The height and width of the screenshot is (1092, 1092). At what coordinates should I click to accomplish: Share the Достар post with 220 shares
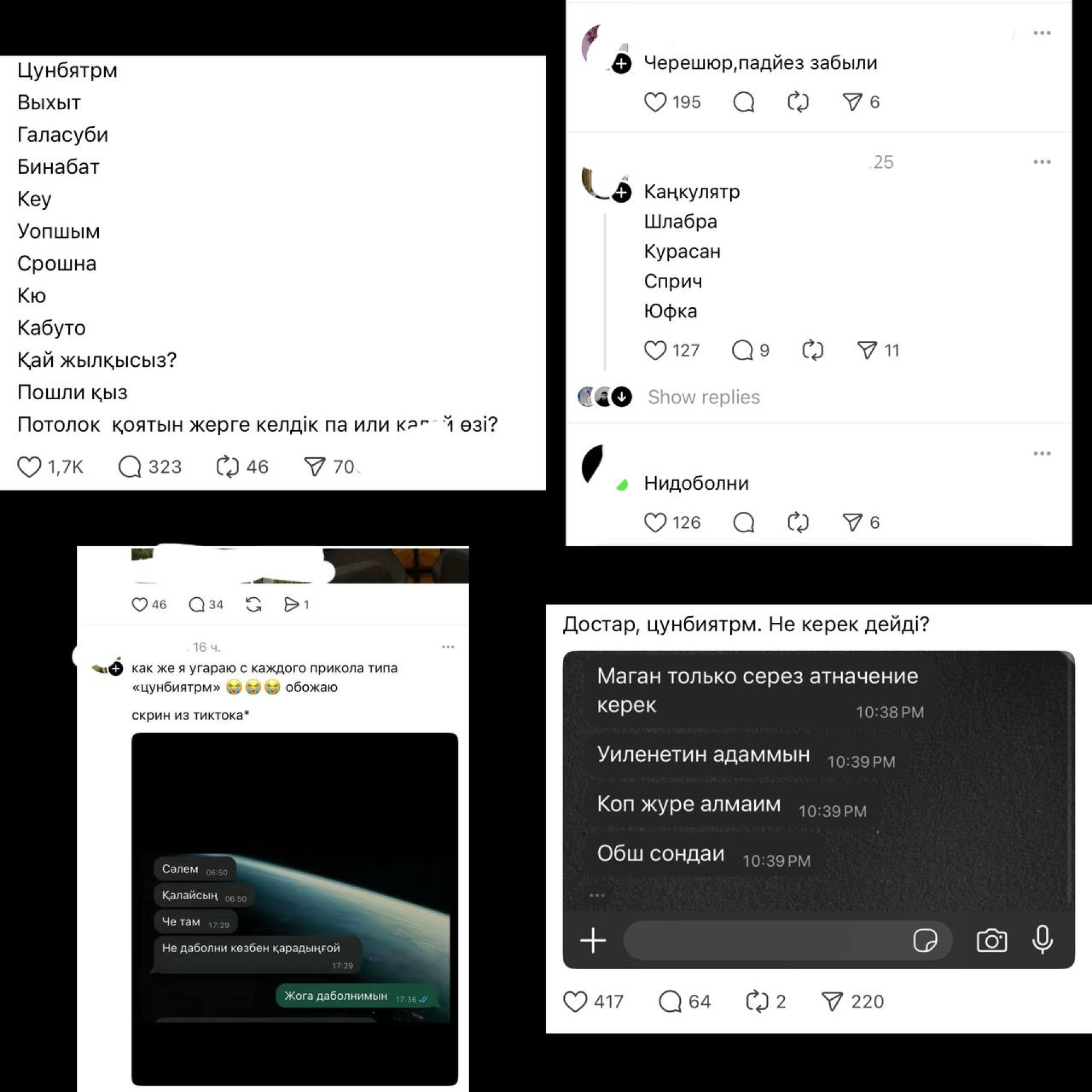click(x=832, y=1001)
